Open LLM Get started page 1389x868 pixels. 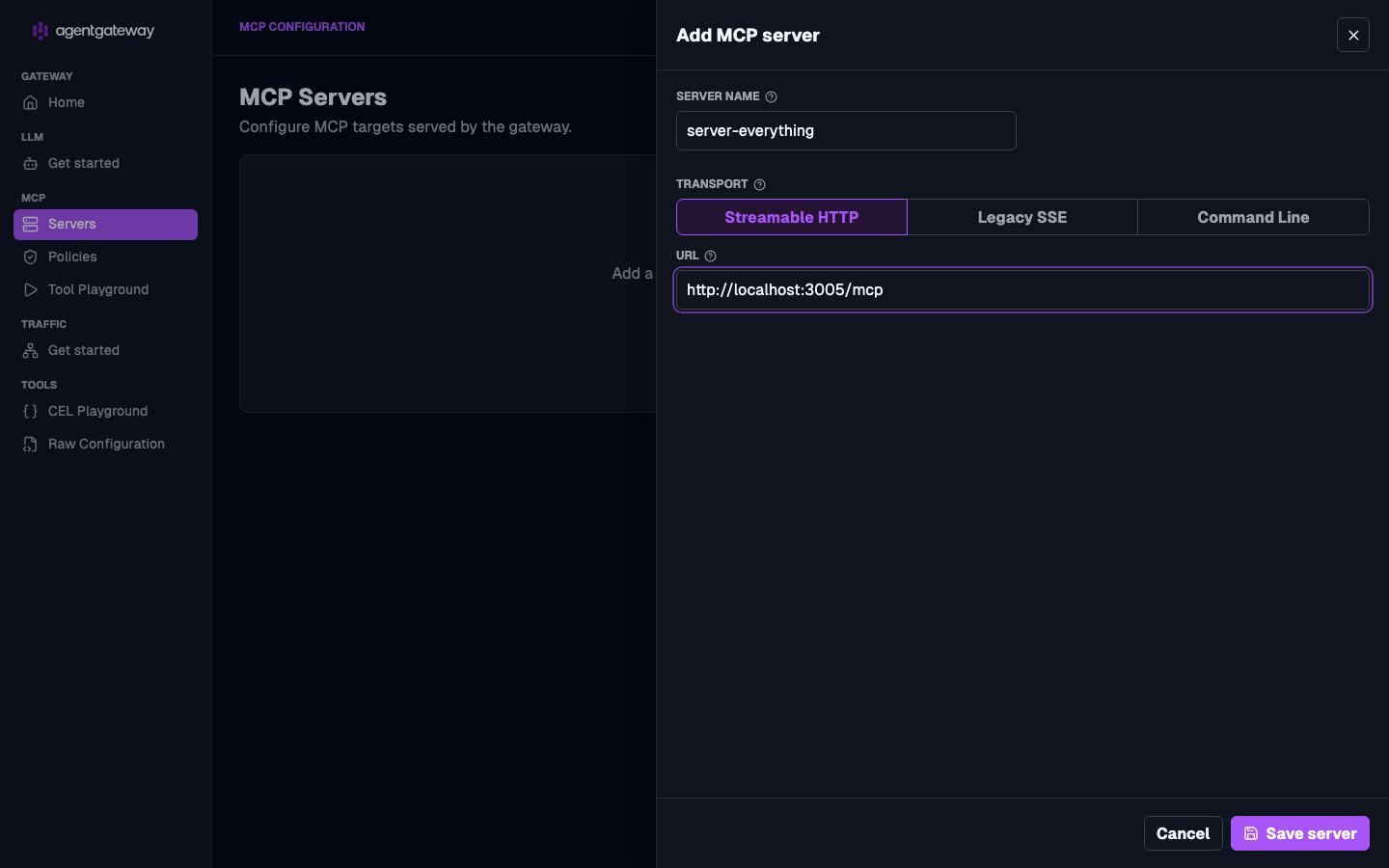105,163
